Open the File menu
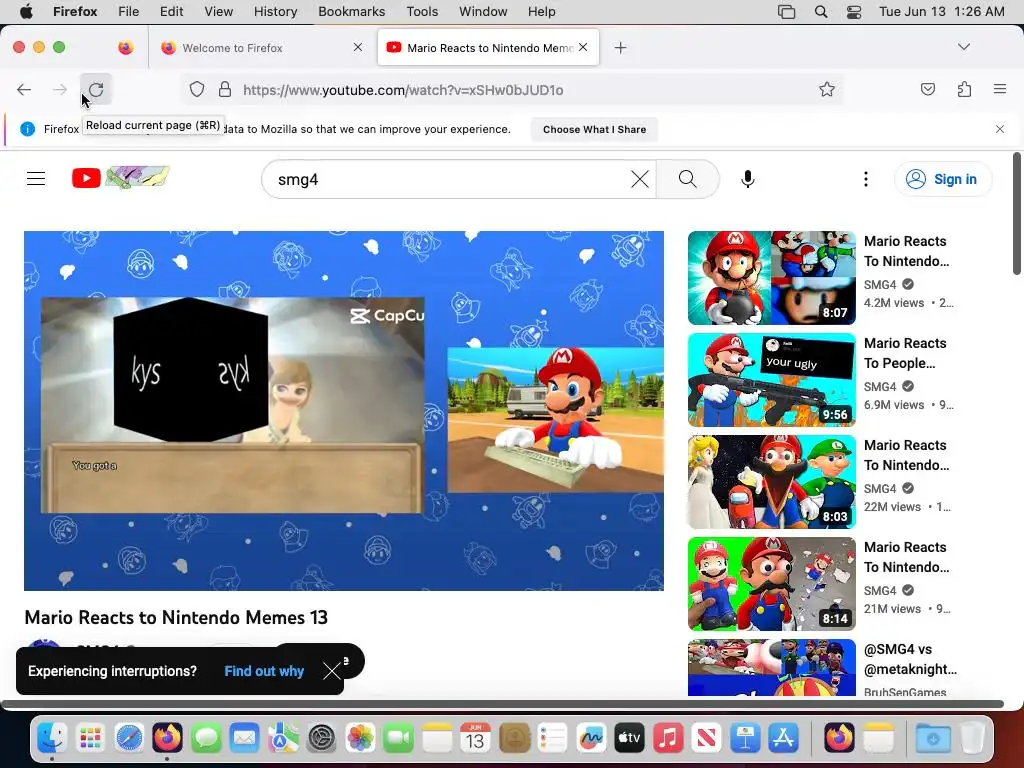Viewport: 1024px width, 768px height. (128, 12)
